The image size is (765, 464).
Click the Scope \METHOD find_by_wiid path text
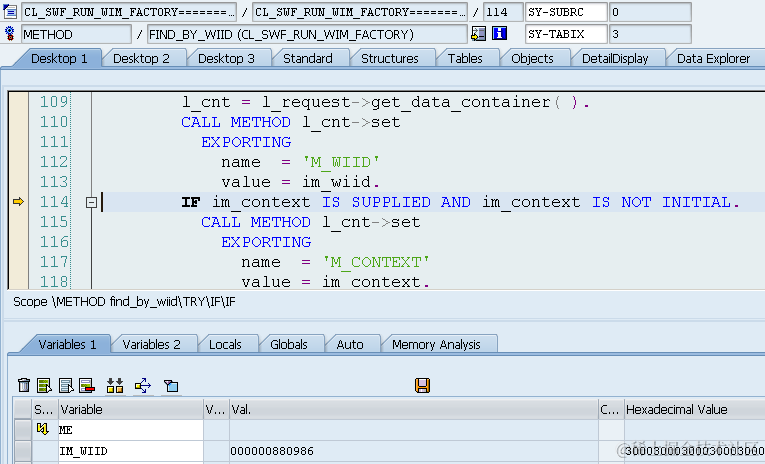tap(124, 302)
